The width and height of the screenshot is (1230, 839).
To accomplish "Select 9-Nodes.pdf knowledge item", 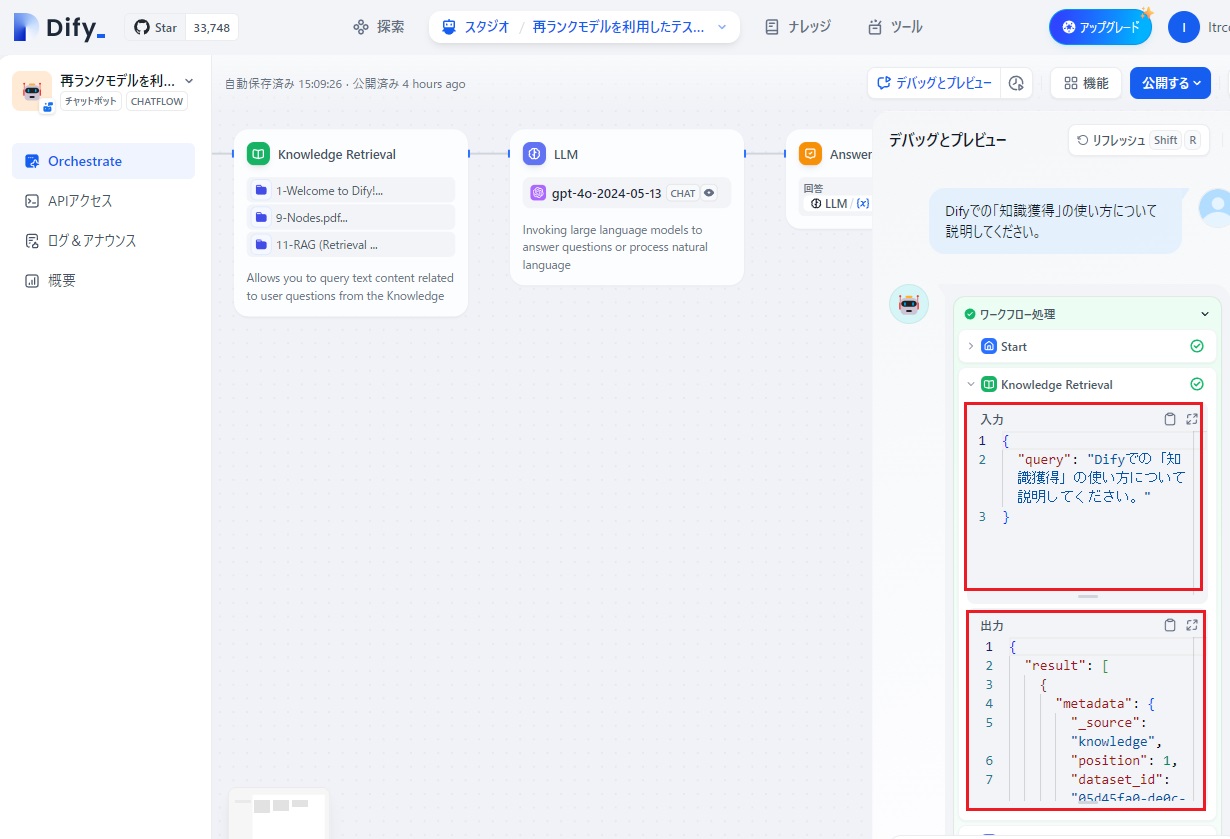I will [x=351, y=217].
